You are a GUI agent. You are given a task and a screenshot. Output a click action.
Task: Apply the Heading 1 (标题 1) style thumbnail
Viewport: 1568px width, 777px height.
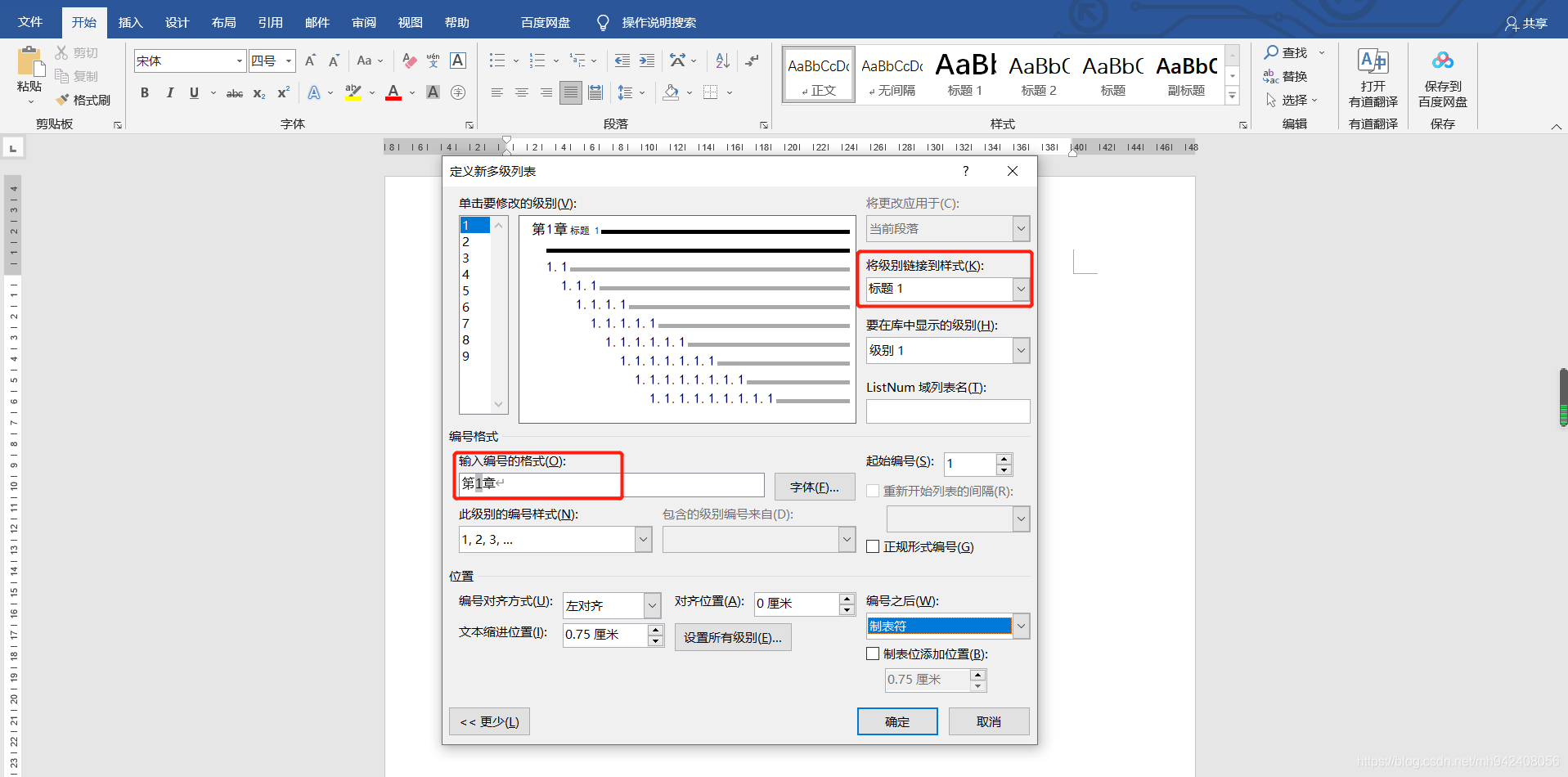point(965,74)
